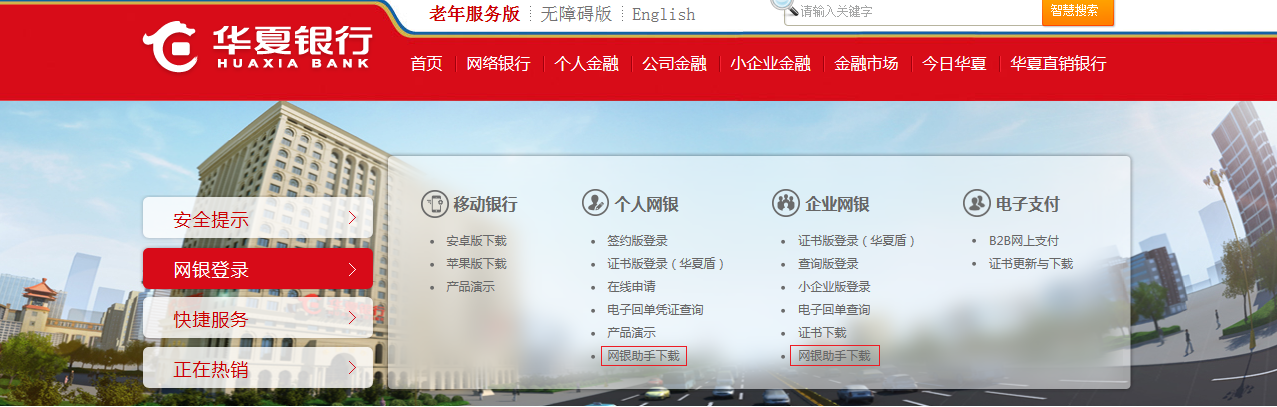
Task: Select the 正在热销 sidebar tab
Action: [x=258, y=368]
